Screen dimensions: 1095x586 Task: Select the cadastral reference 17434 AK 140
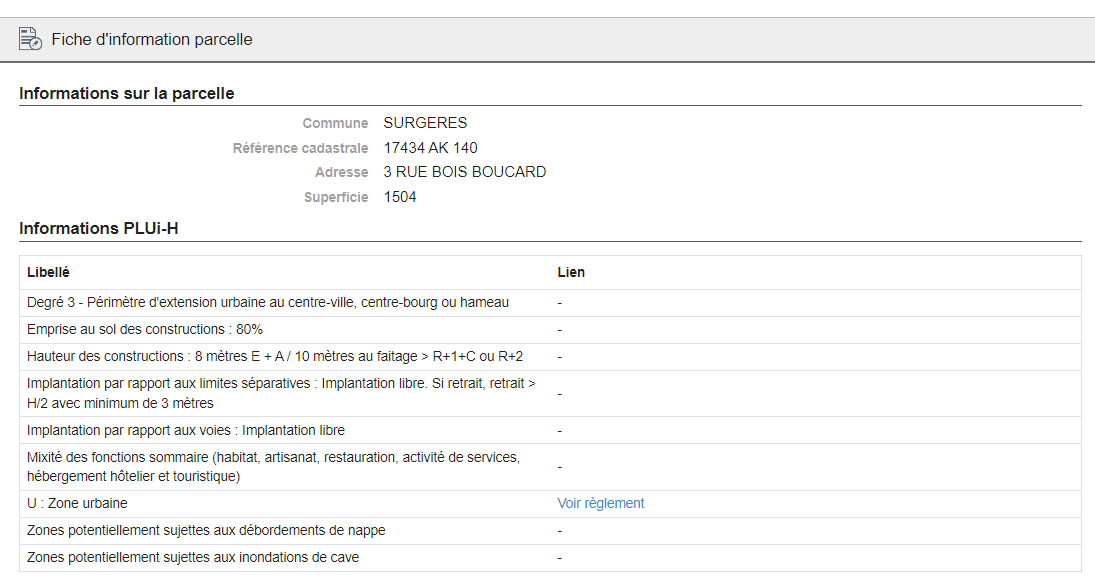(430, 148)
